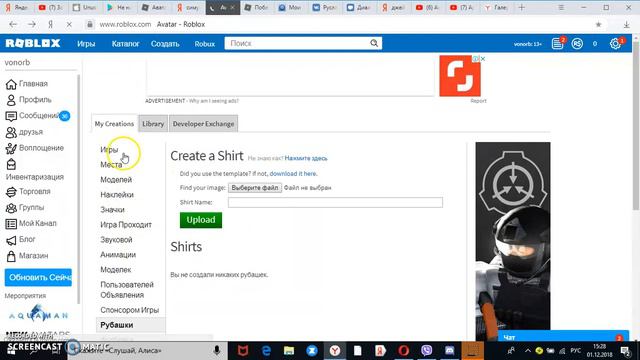640x360 pixels.
Task: Open the Robux balance icon
Action: point(577,44)
